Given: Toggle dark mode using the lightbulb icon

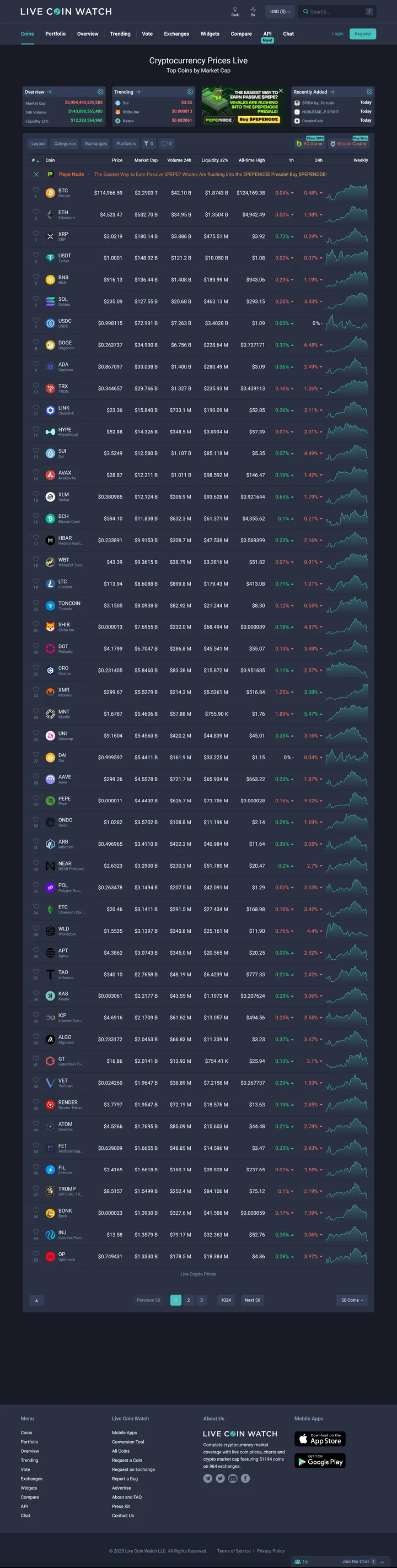Looking at the screenshot, I should pyautogui.click(x=235, y=10).
